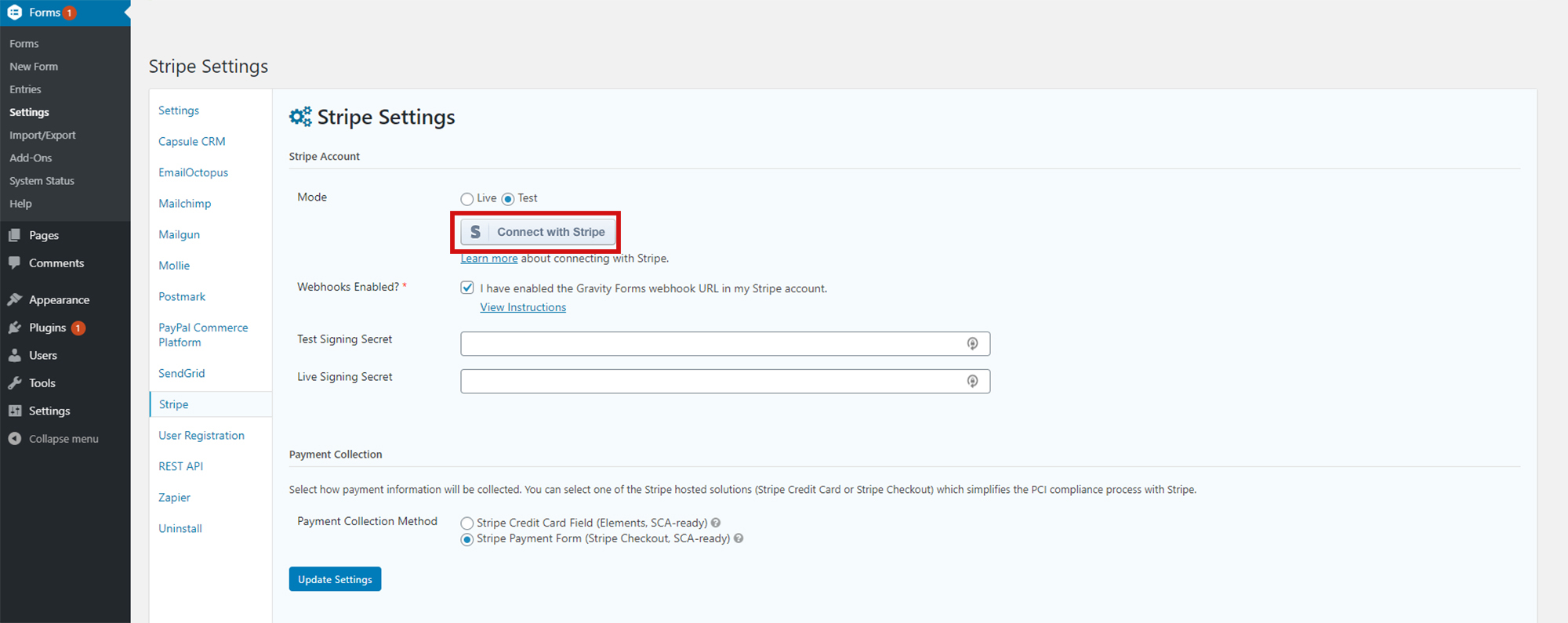Open PayPal Commerce Platform settings tab

click(203, 335)
